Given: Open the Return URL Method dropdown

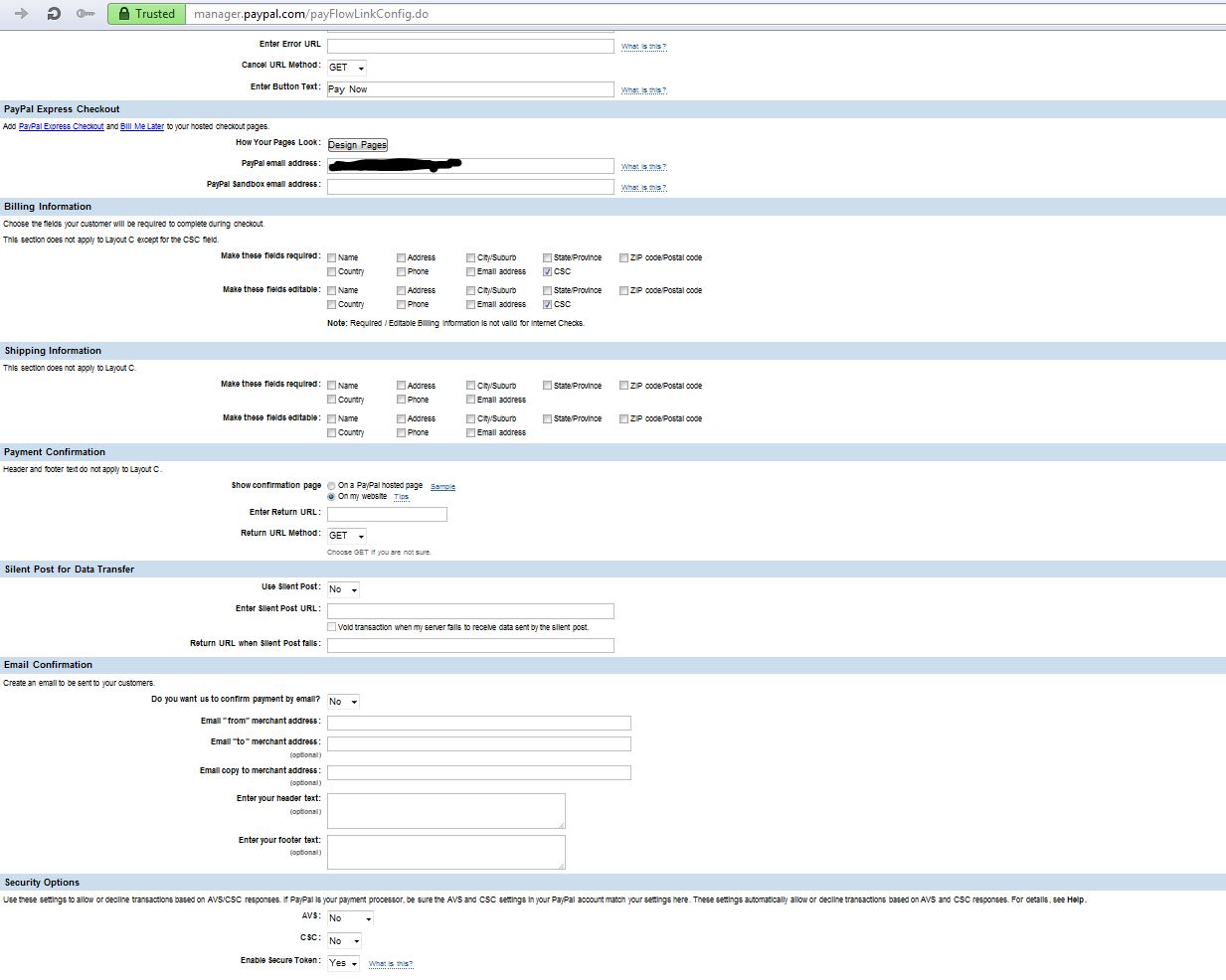Looking at the screenshot, I should 346,536.
